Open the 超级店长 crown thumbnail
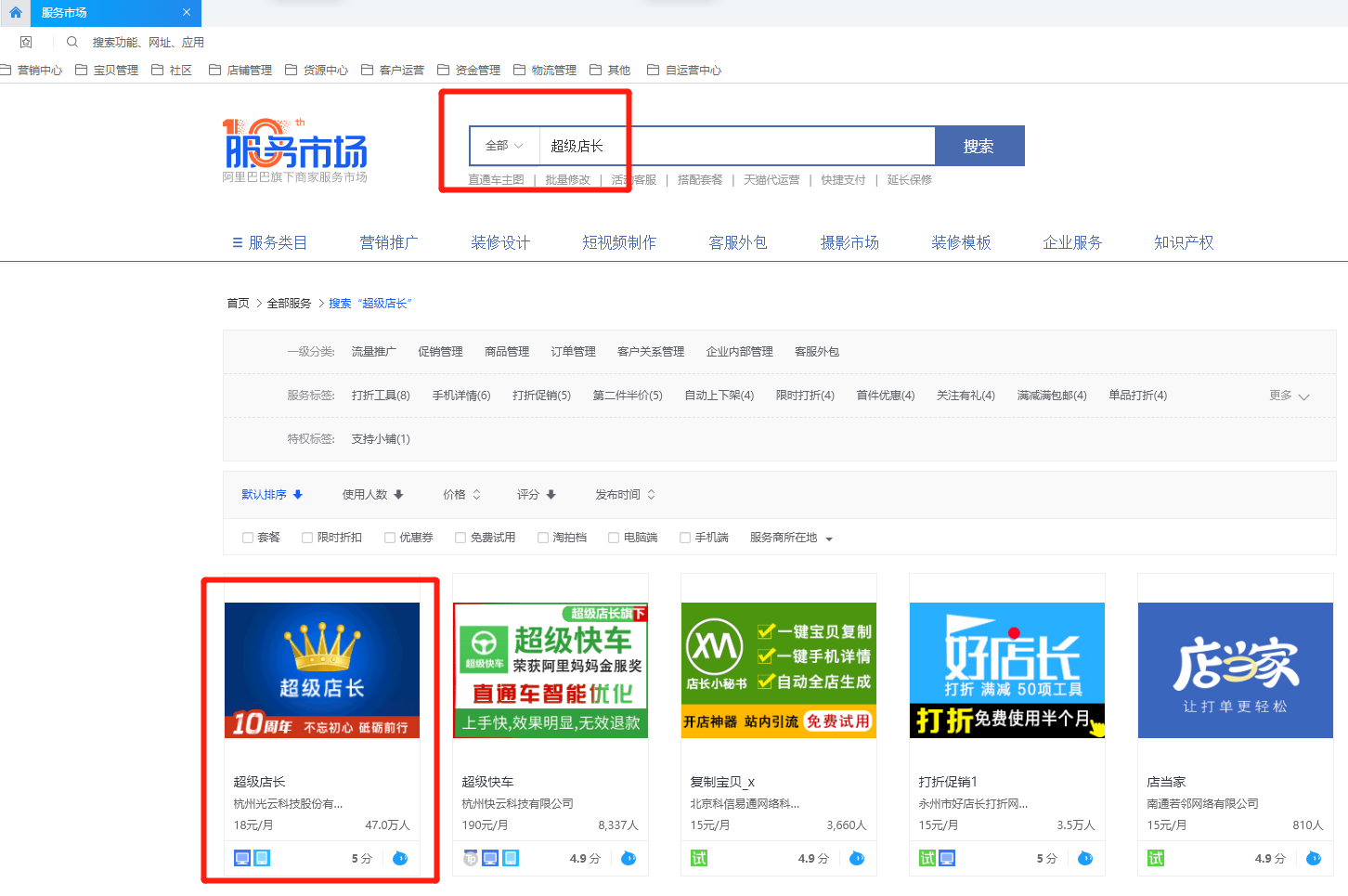 pyautogui.click(x=322, y=670)
